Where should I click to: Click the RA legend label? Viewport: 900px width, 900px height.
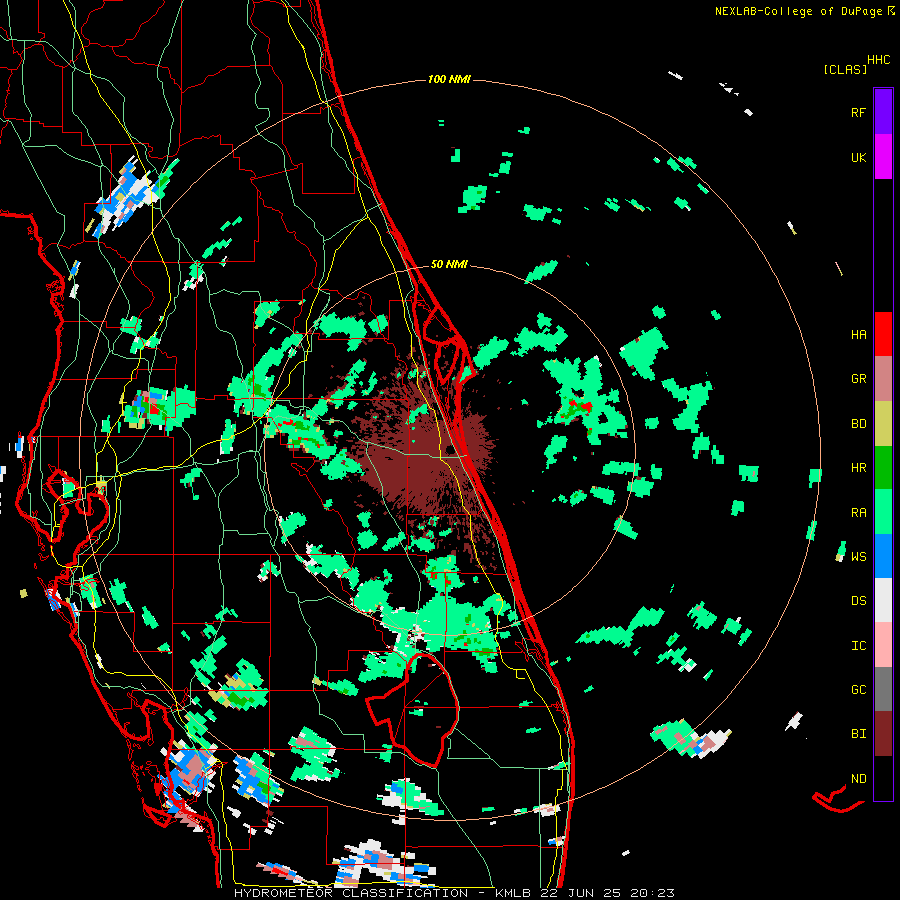pyautogui.click(x=858, y=513)
